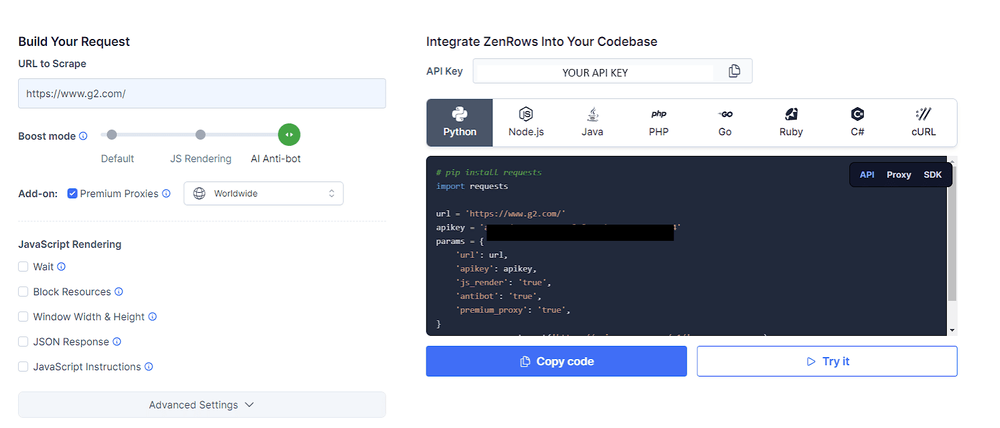
Task: Open the Boost mode info icon
Action: pos(84,136)
